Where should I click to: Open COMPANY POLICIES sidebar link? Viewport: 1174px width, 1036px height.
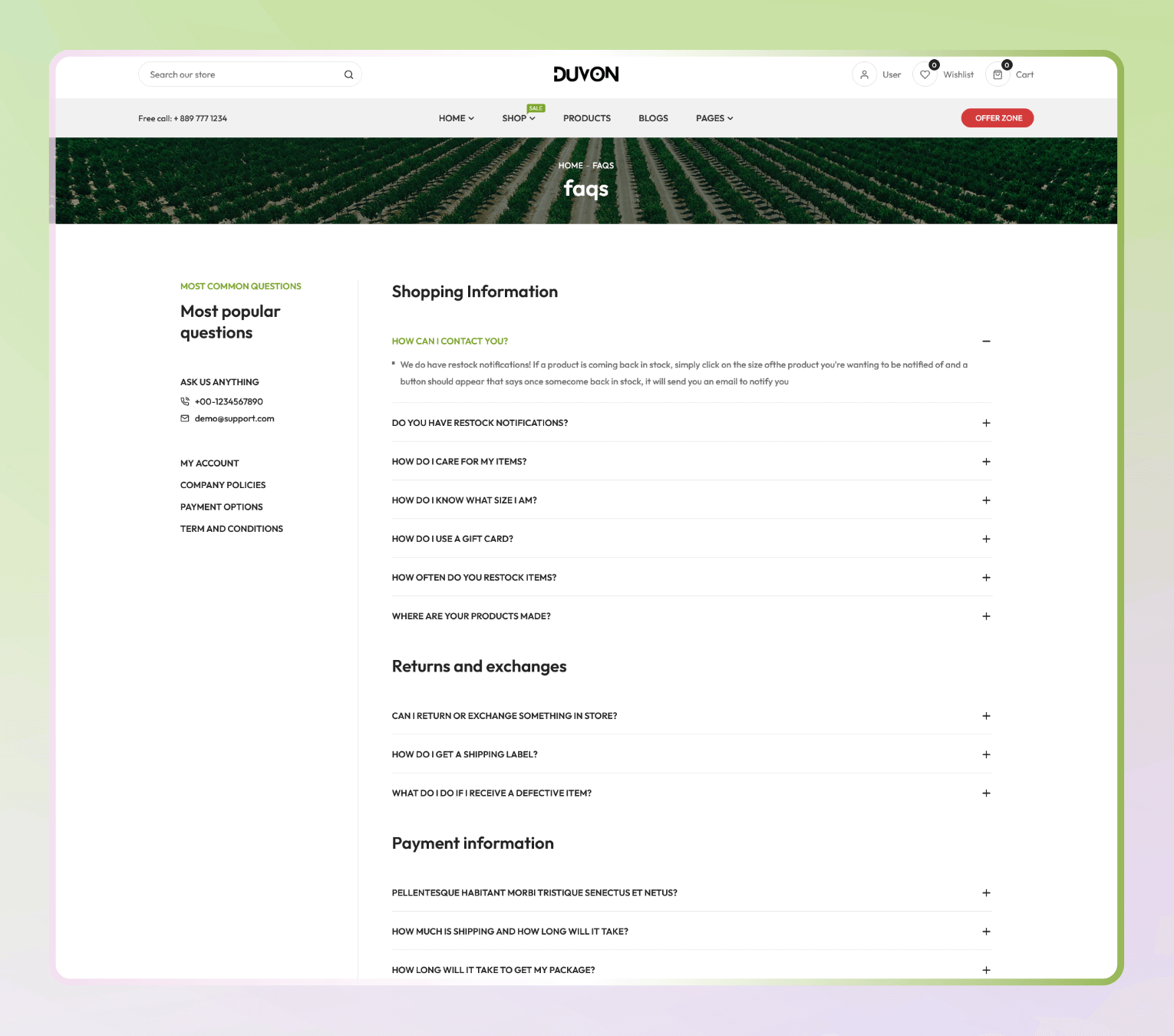click(x=223, y=485)
